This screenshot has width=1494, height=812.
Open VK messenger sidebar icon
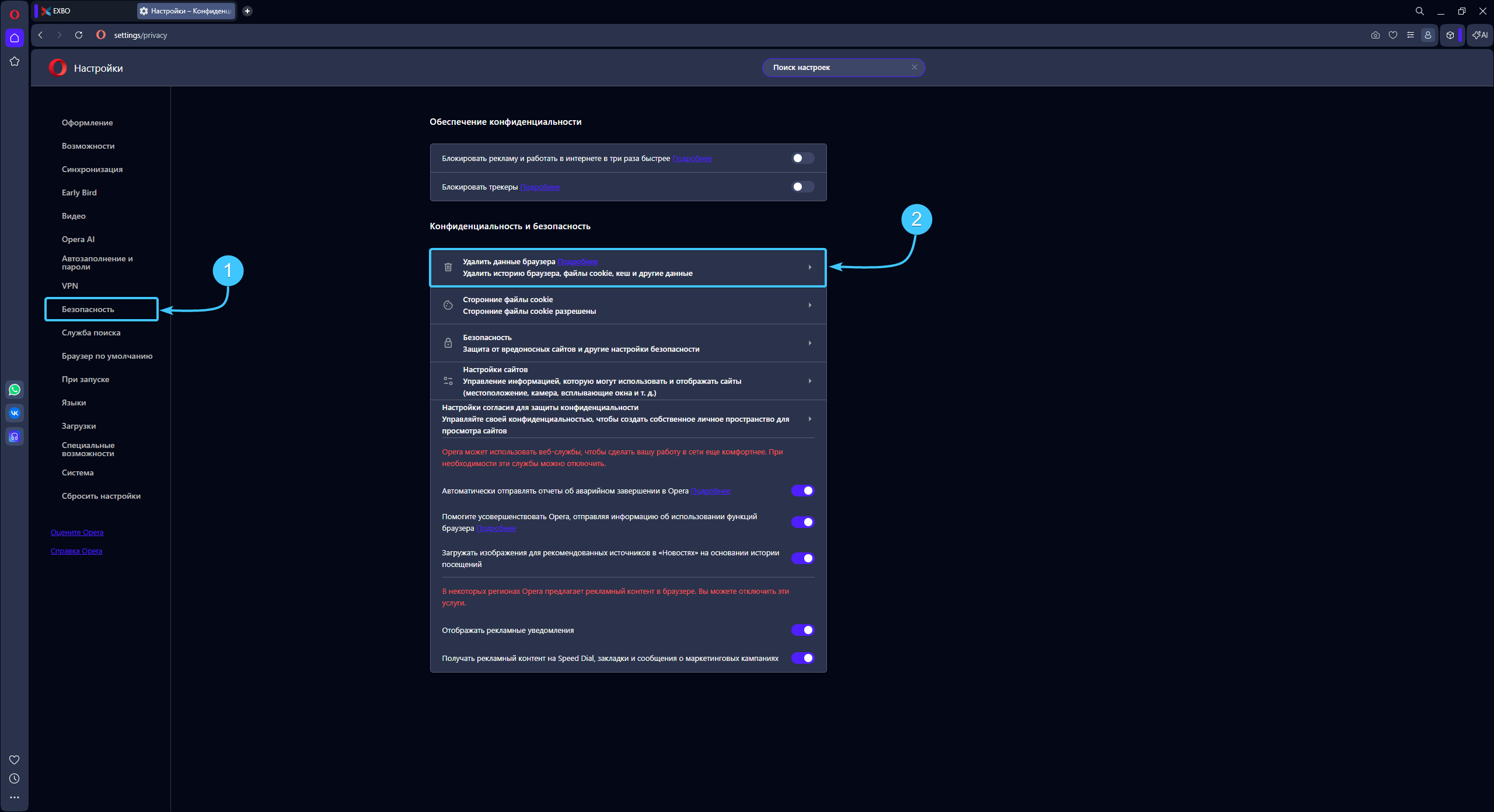tap(15, 413)
